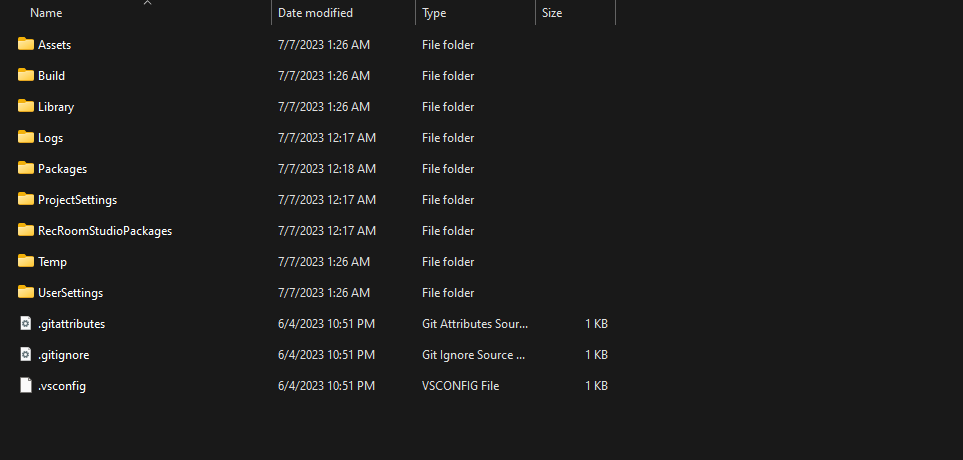Click the .gitignore file icon

click(26, 354)
